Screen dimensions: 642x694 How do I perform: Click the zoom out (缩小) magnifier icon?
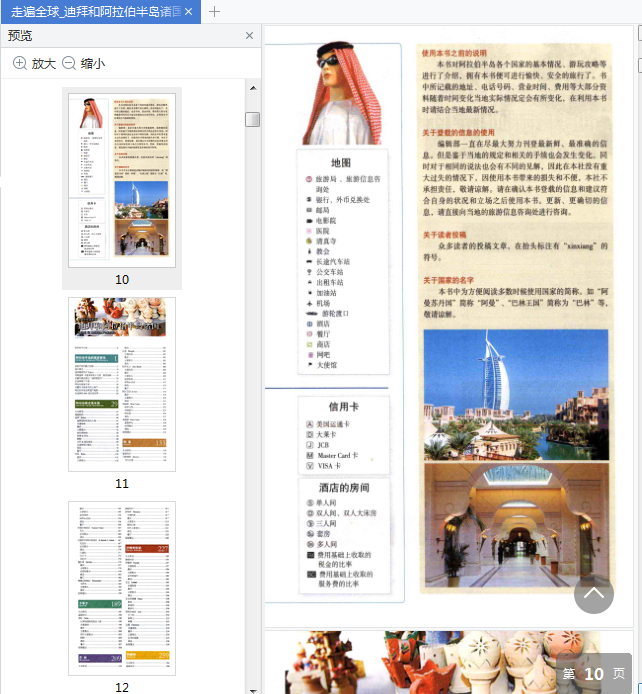pyautogui.click(x=69, y=63)
